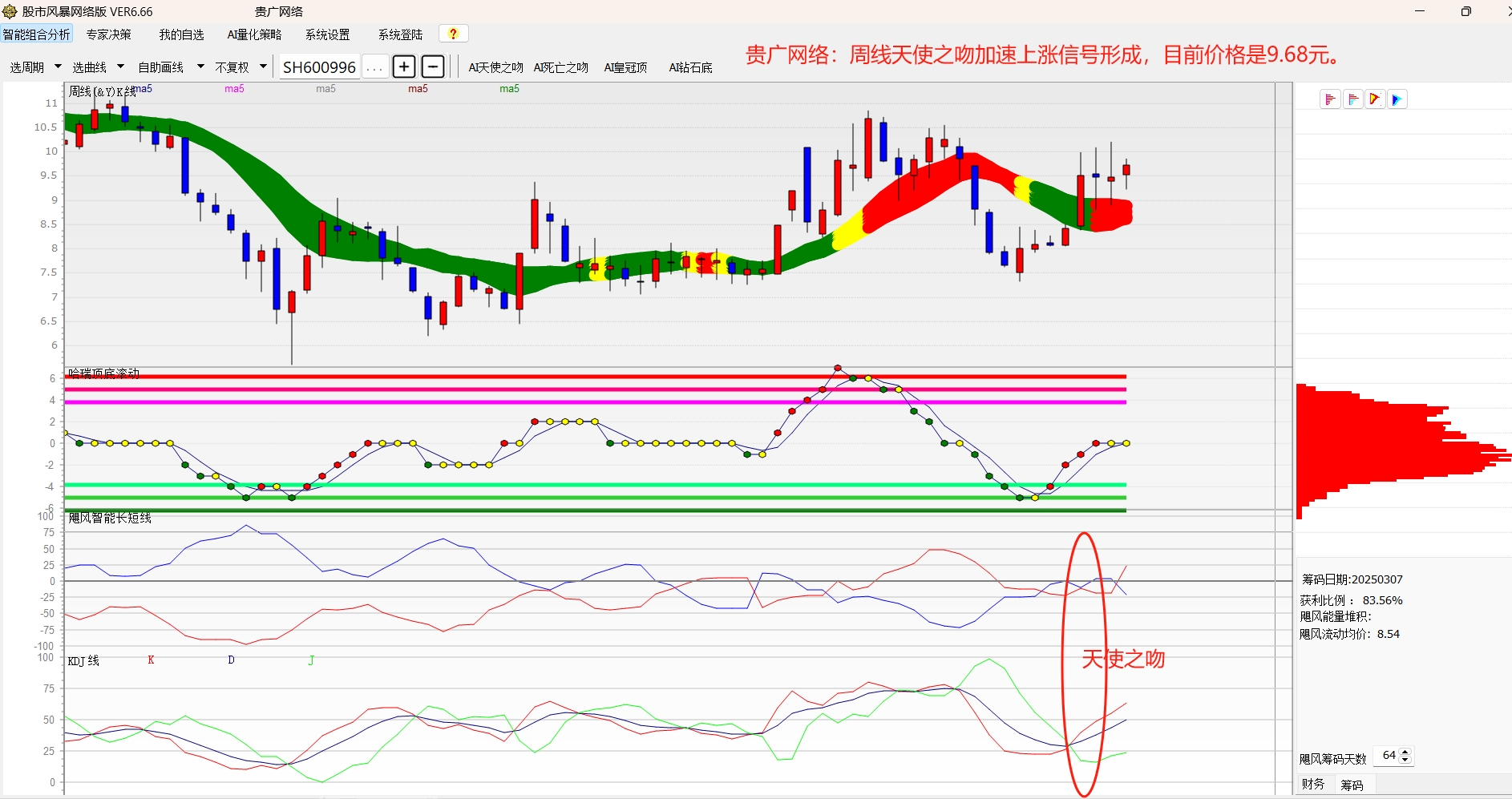Open the 选曲线 dropdown arrow
Viewport: 1512px width, 799px height.
point(120,67)
